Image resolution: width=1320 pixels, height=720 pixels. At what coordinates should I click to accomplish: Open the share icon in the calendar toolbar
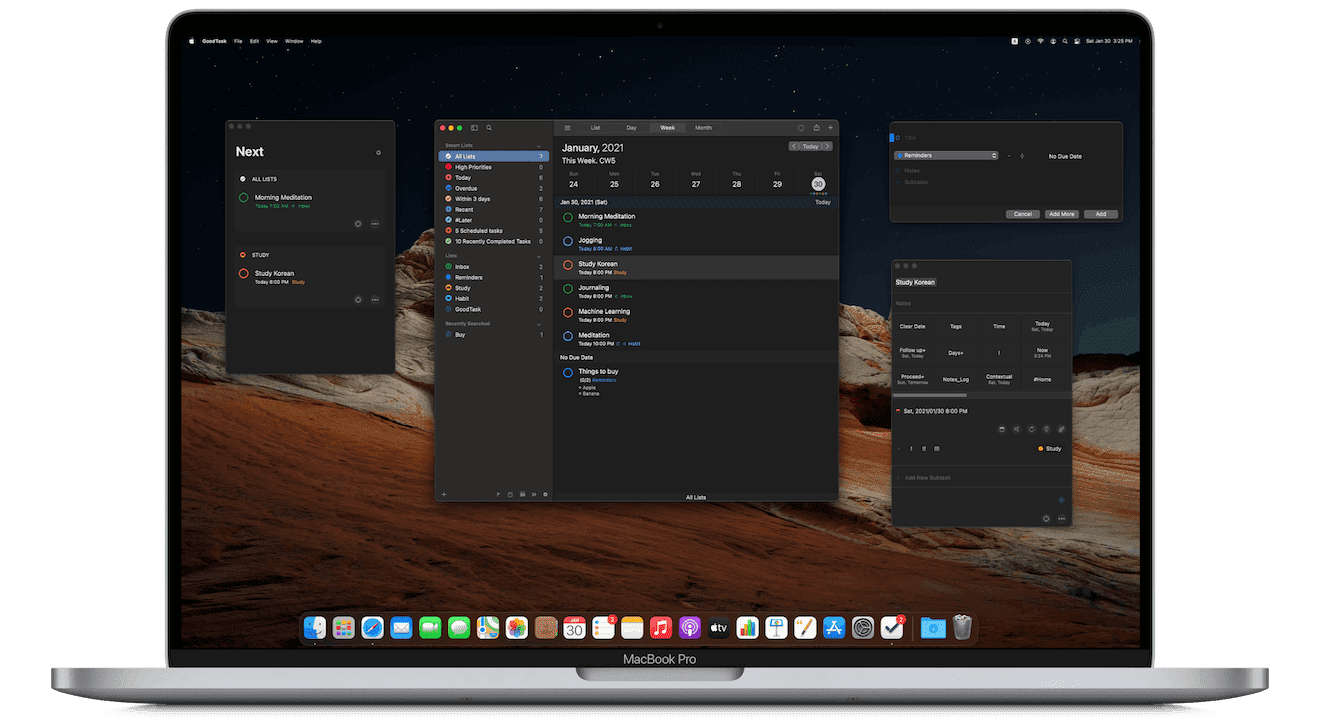tap(816, 128)
